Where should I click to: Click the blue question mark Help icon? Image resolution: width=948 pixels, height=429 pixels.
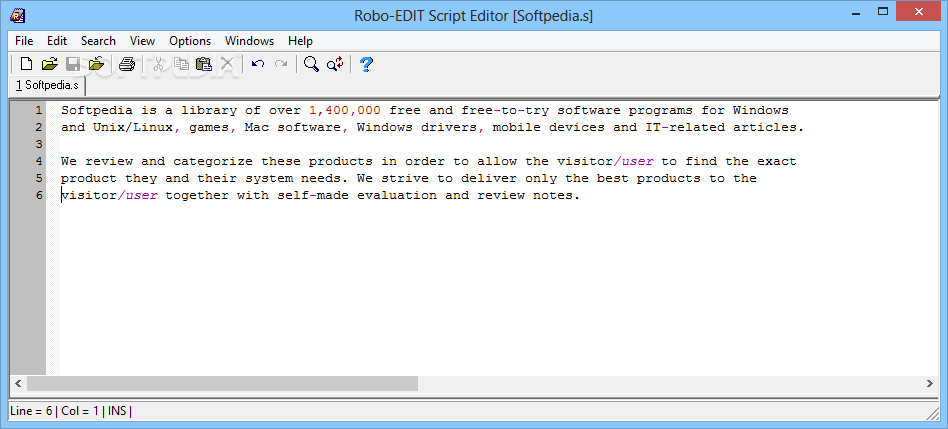coord(366,64)
